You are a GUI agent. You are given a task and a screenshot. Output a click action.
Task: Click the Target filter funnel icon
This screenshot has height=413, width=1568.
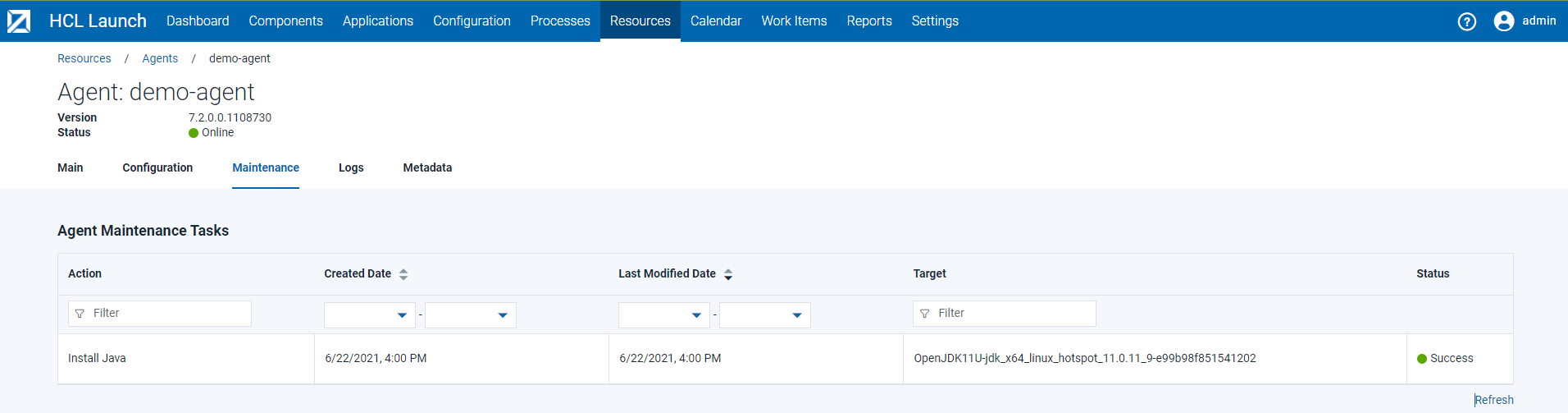(x=924, y=314)
